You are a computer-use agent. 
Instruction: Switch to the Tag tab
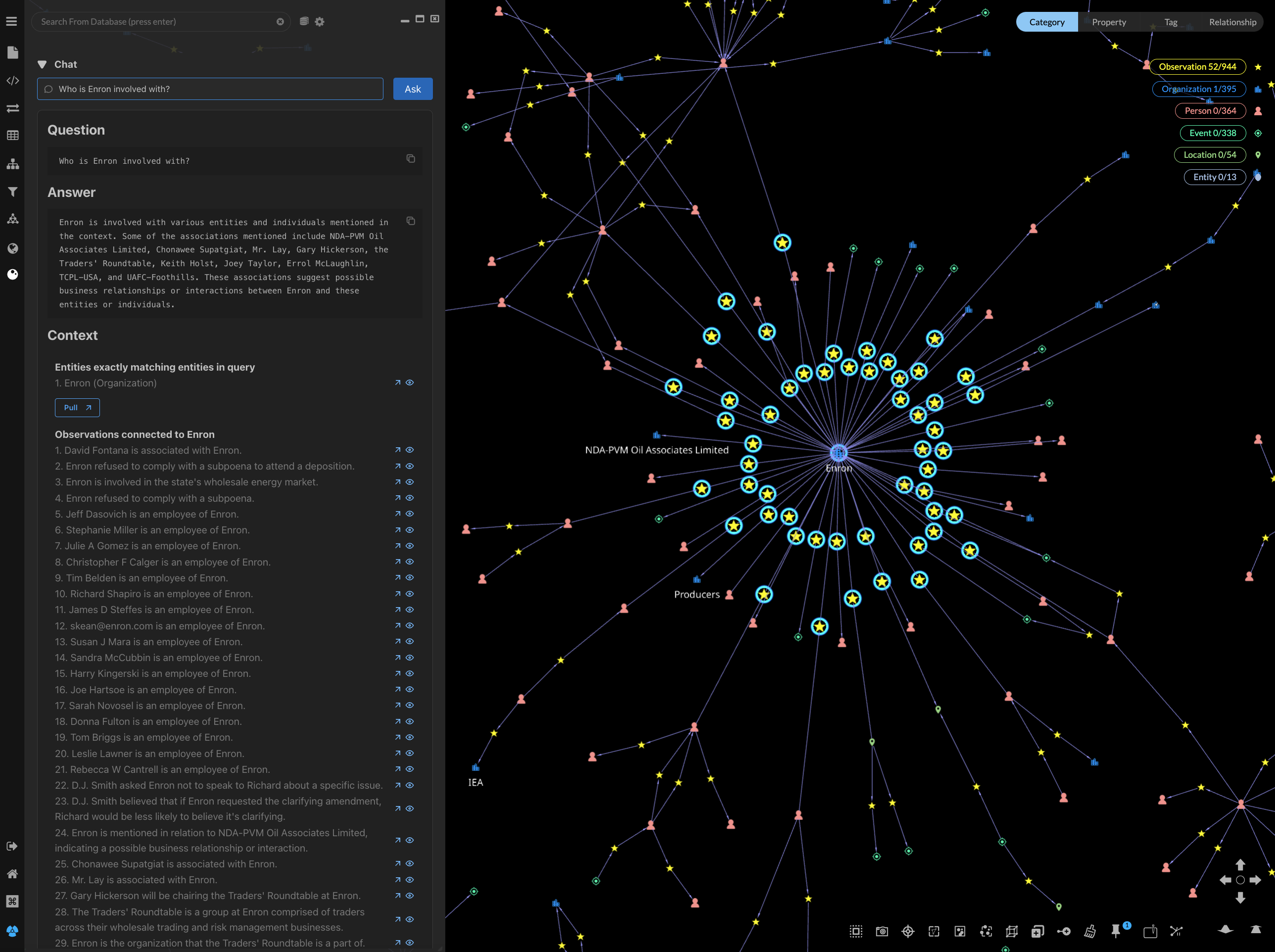[x=1170, y=22]
